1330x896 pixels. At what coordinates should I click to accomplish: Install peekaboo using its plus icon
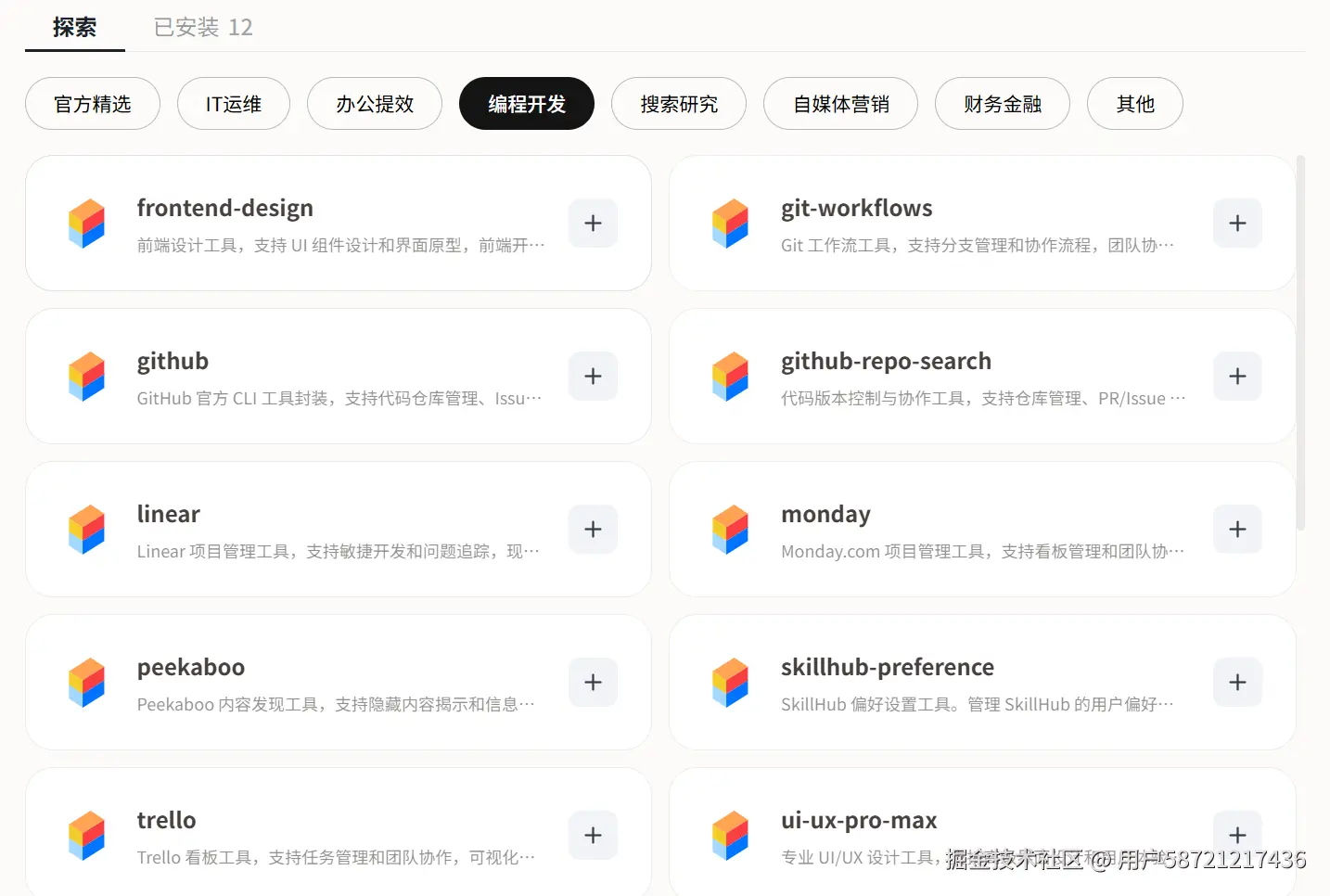pyautogui.click(x=594, y=682)
